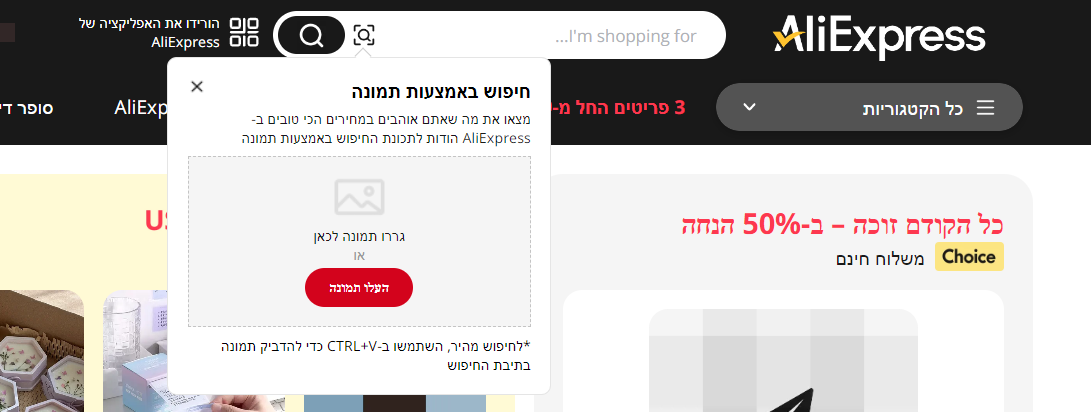Close the image search popup
This screenshot has height=412, width=1091.
197,86
